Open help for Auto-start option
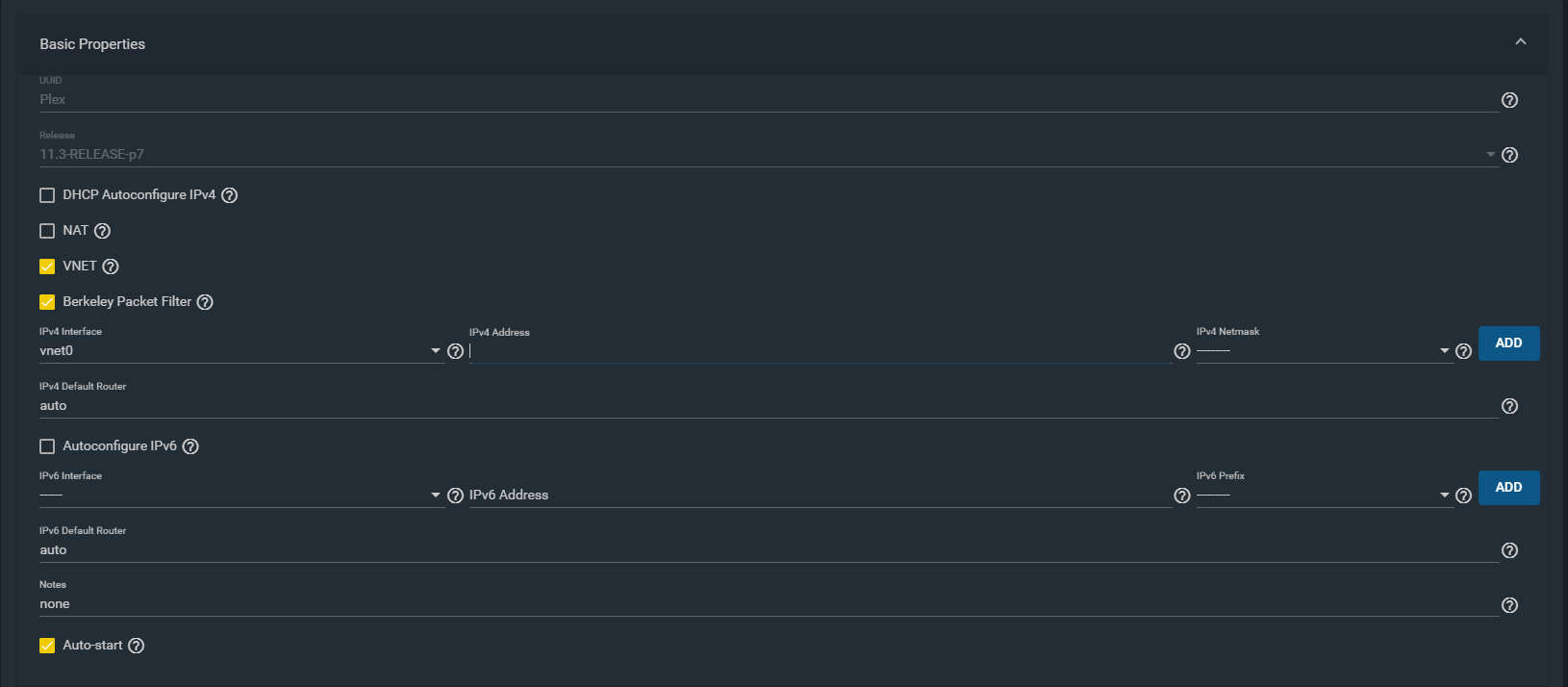This screenshot has height=687, width=1568. tap(137, 646)
